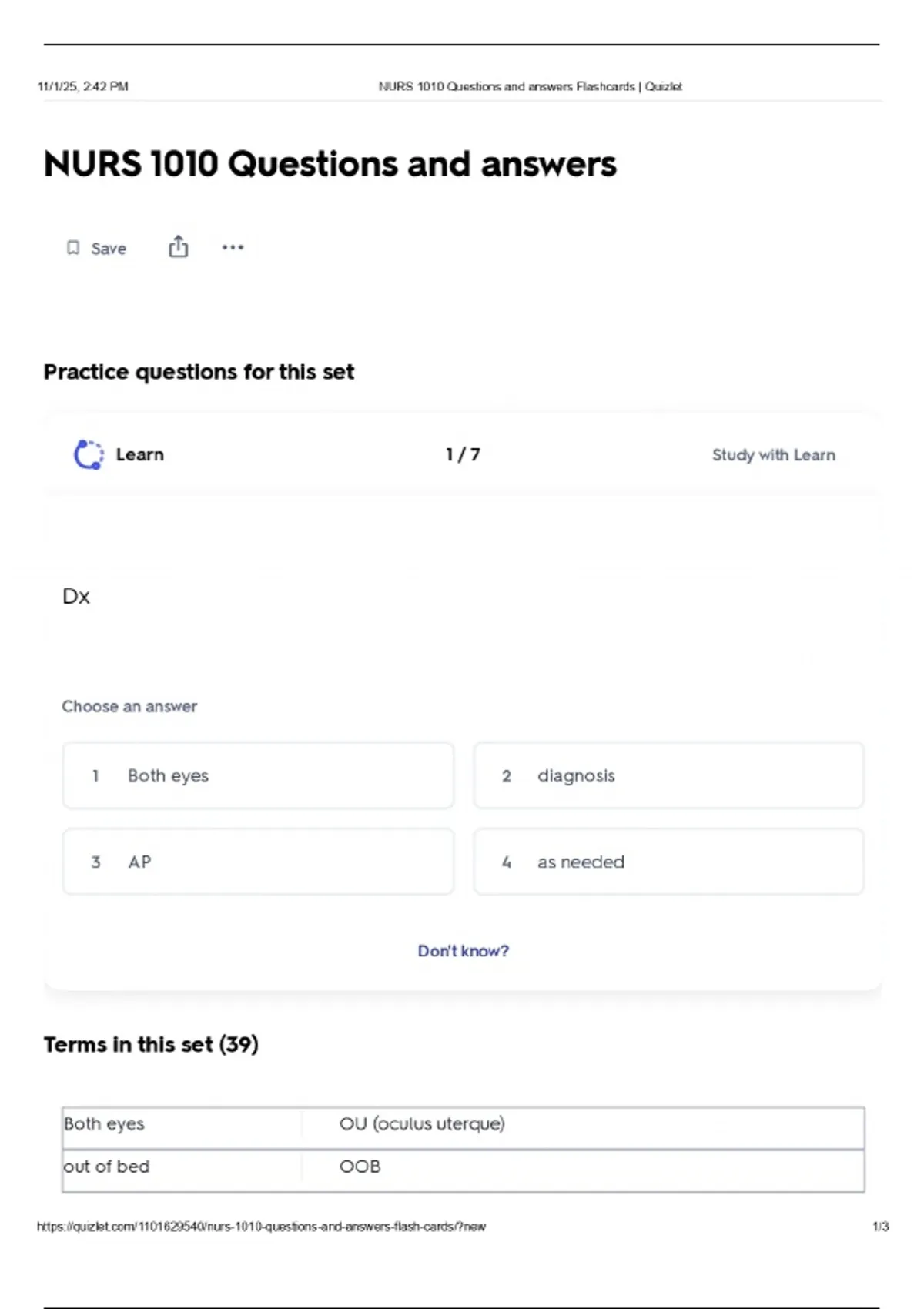Click the '1 / 7' question progress indicator
This screenshot has width=924, height=1309.
(x=463, y=455)
